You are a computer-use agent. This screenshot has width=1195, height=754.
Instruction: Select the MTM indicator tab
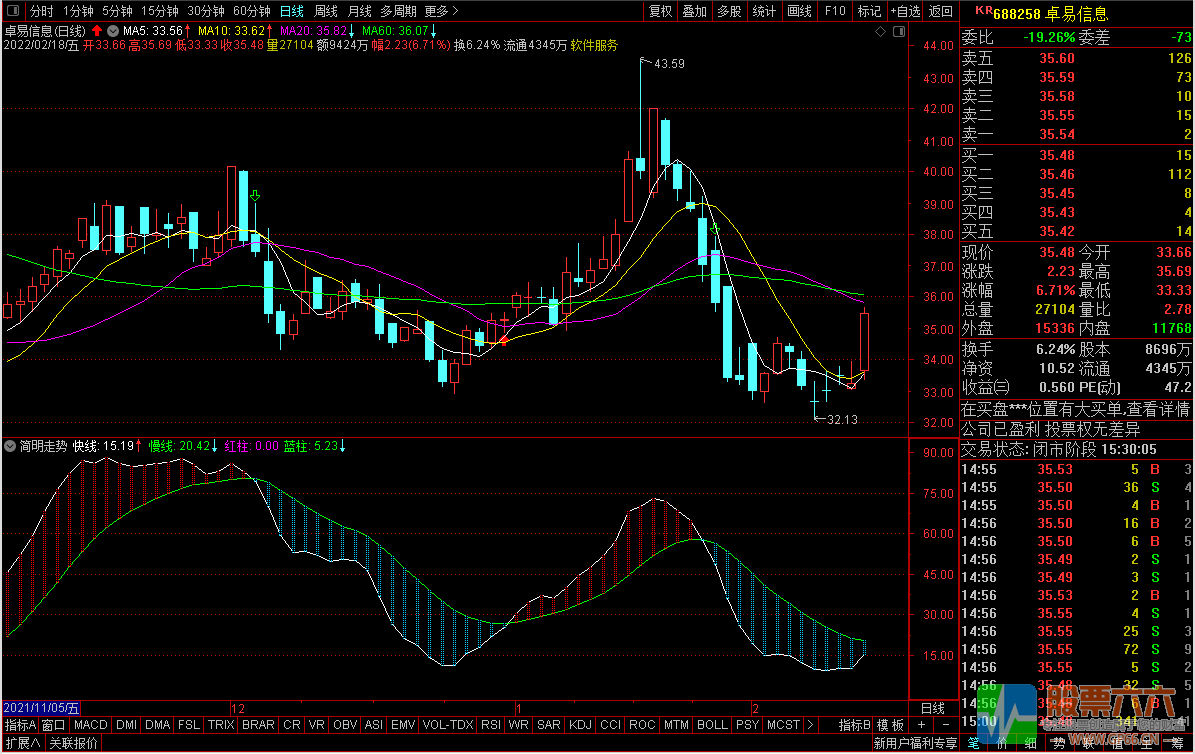click(676, 725)
